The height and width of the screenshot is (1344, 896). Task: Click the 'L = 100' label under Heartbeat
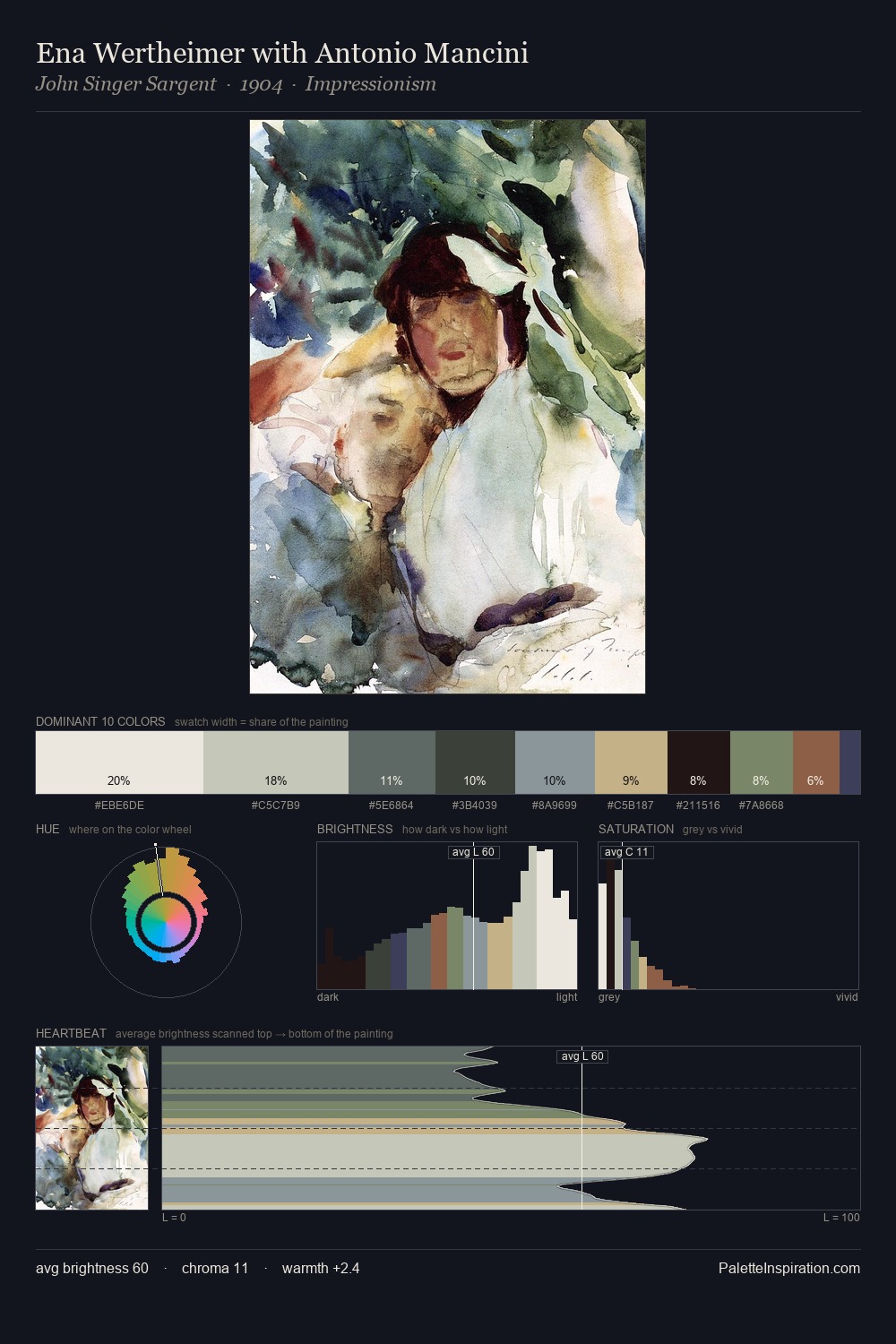[841, 1218]
